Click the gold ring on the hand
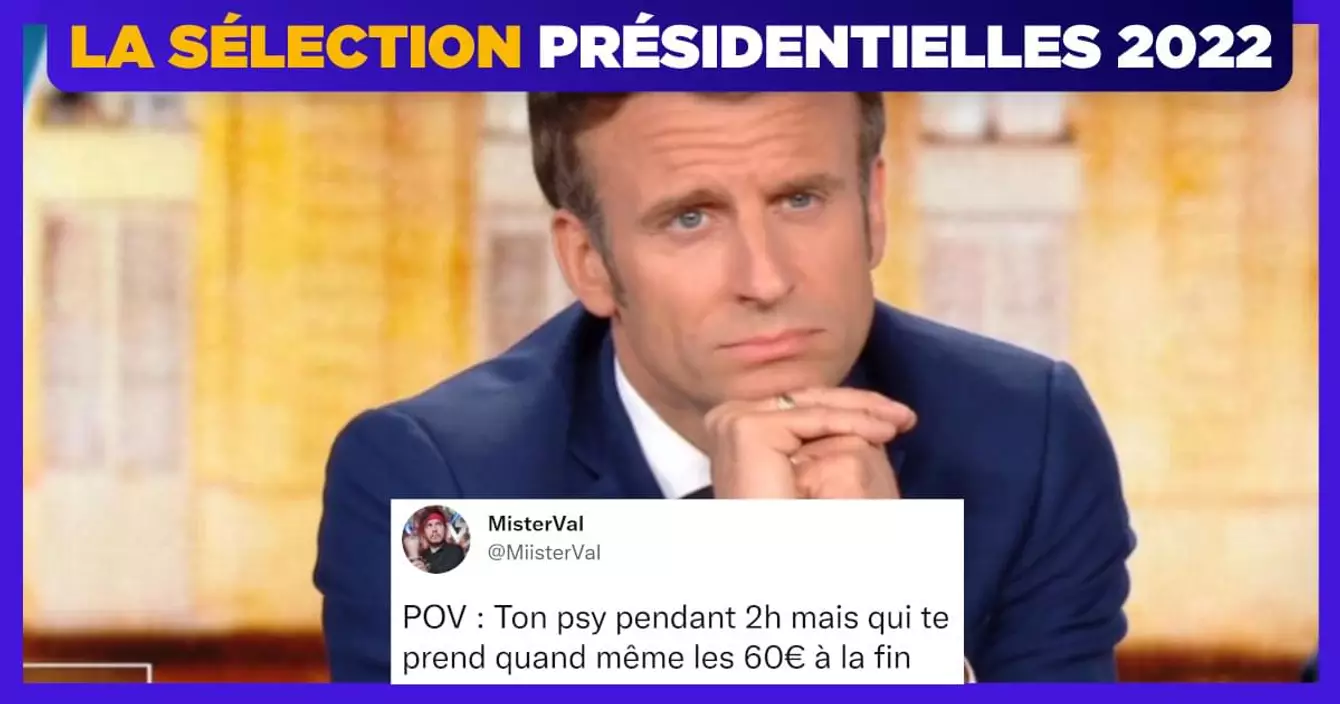 pos(786,401)
